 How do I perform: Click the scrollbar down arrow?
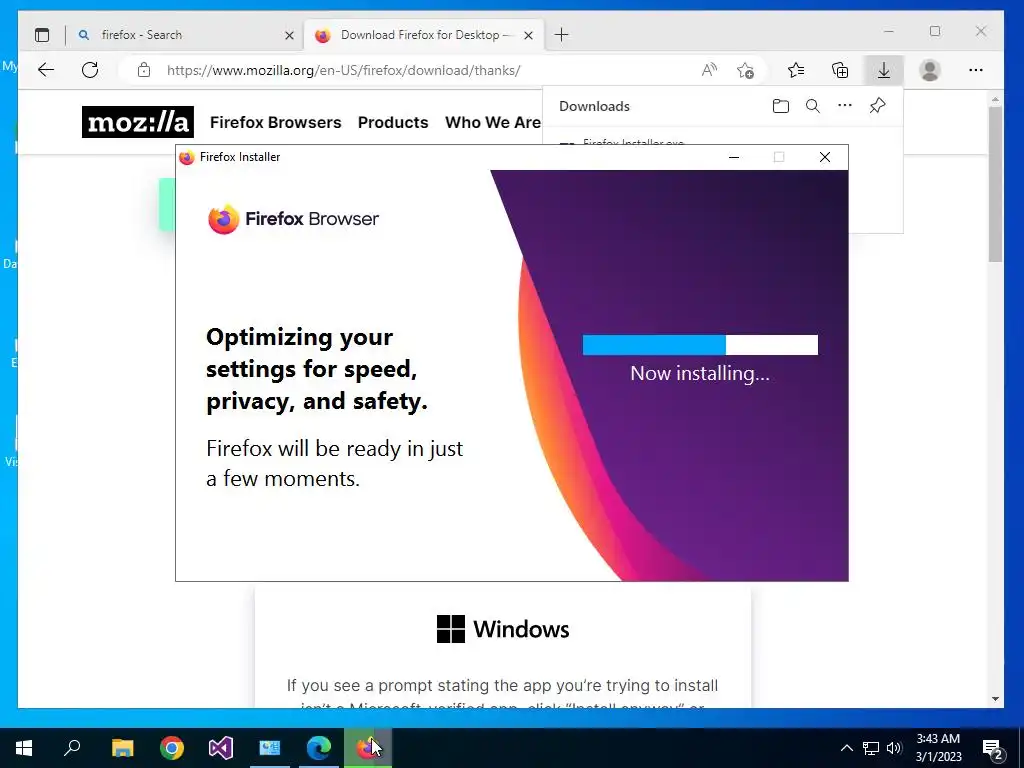click(x=995, y=699)
